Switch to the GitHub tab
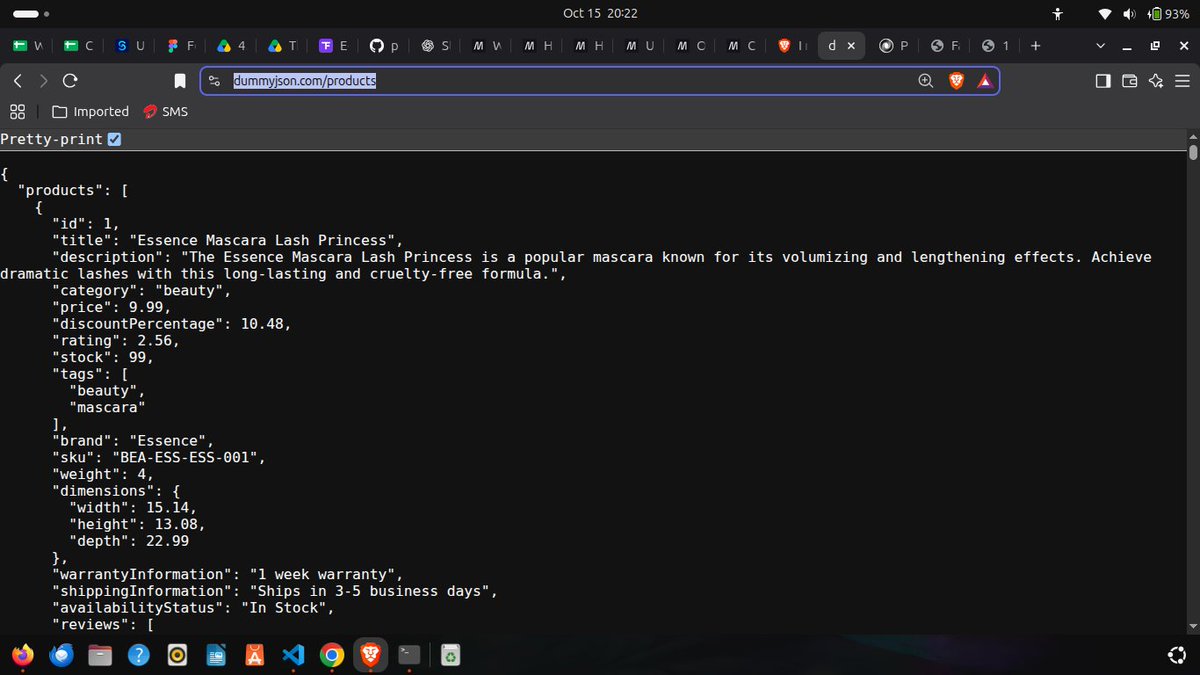 (385, 45)
